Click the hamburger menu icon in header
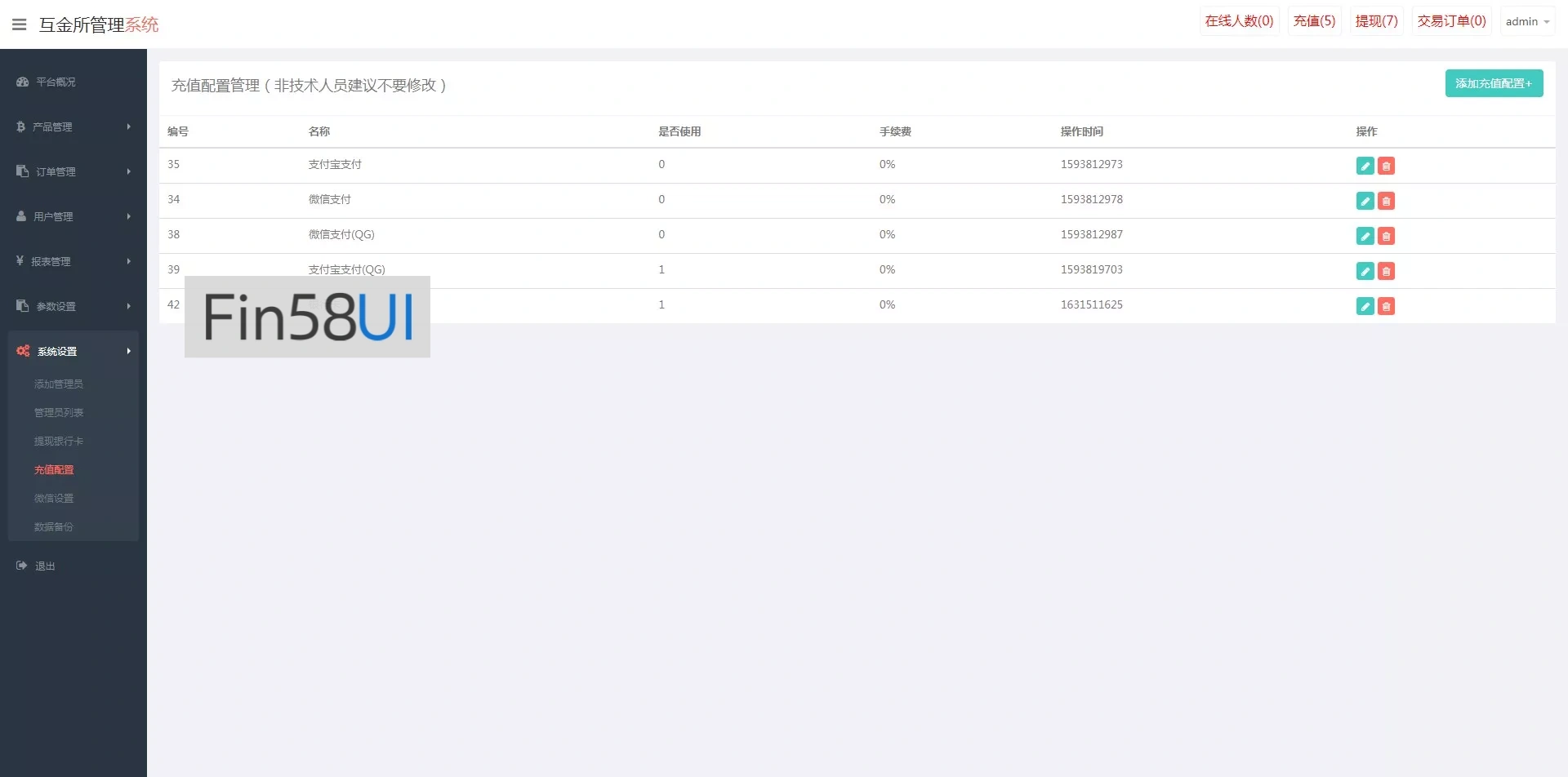The image size is (1568, 777). tap(20, 24)
